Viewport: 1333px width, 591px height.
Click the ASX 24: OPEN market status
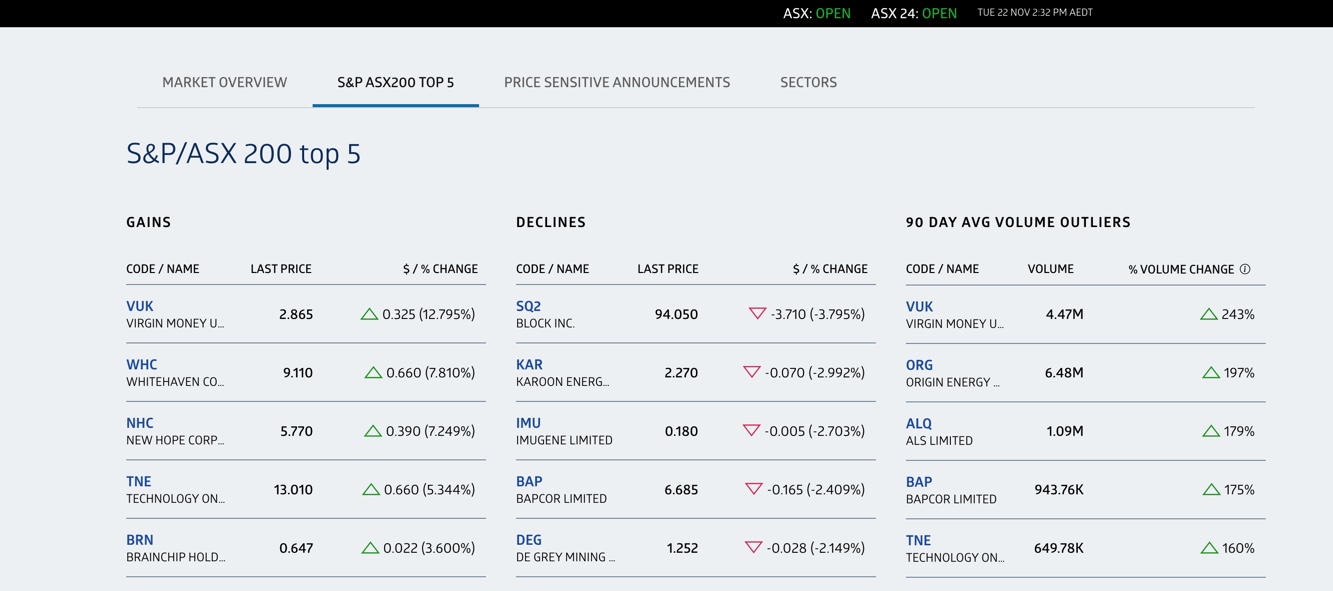(x=914, y=13)
